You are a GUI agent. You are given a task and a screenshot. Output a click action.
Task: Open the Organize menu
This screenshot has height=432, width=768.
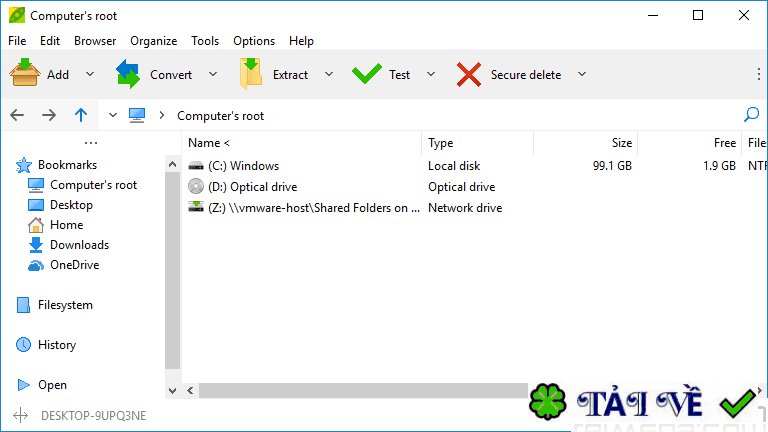pos(153,41)
